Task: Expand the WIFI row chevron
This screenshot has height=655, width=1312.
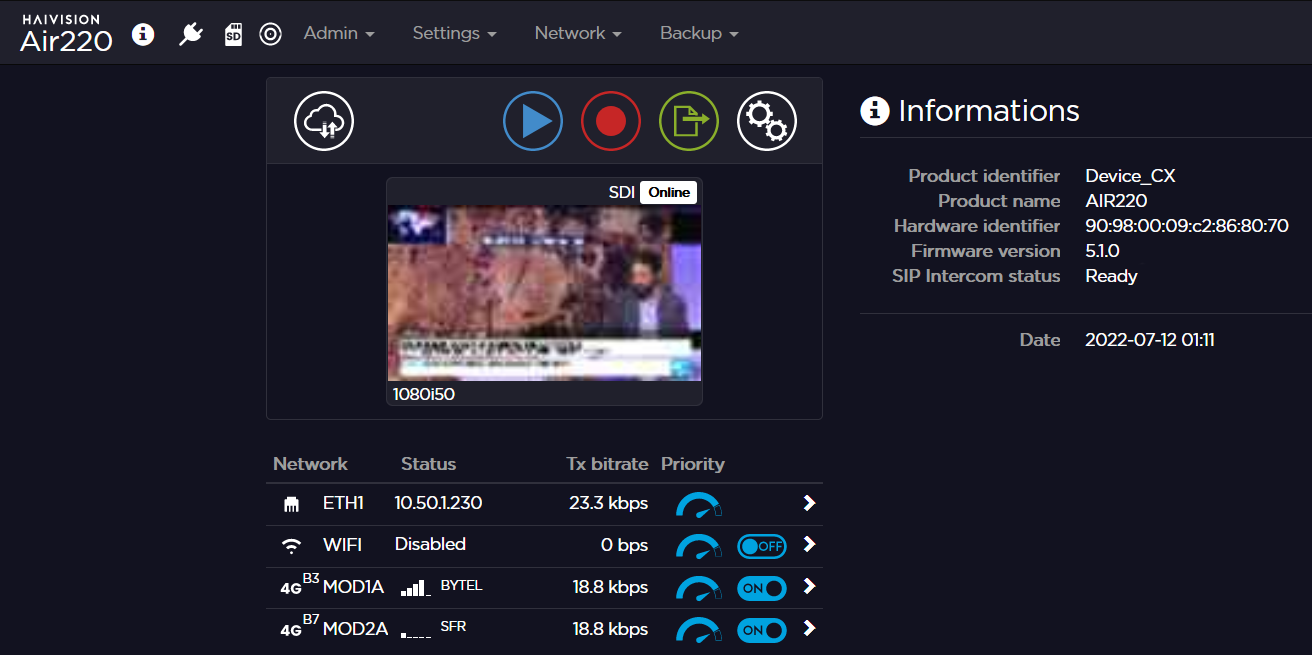Action: click(809, 545)
